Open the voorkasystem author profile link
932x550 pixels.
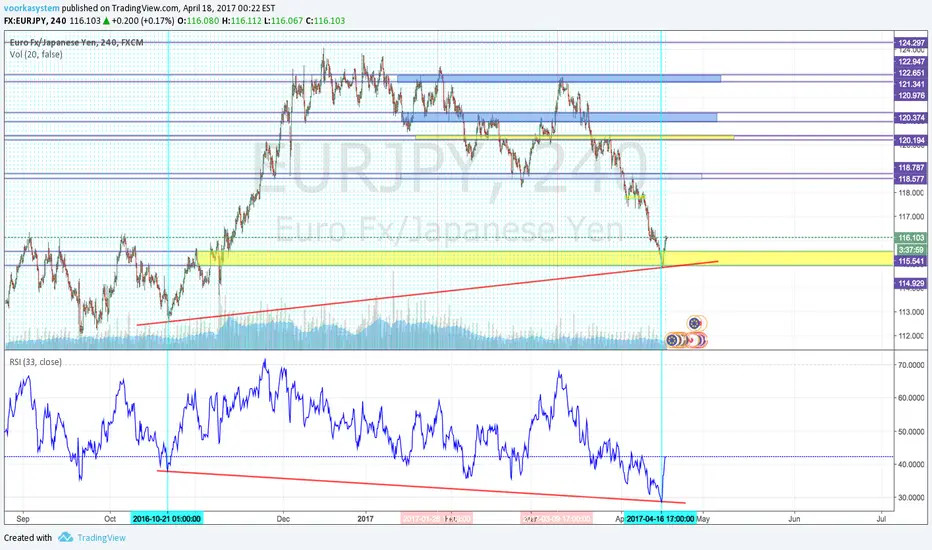pyautogui.click(x=32, y=8)
